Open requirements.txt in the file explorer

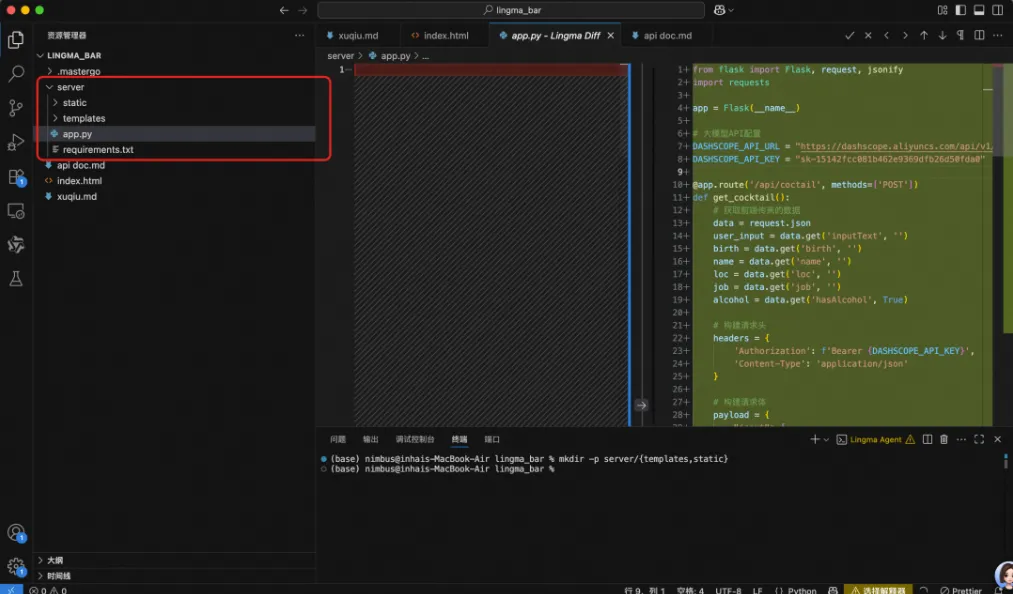[x=97, y=149]
